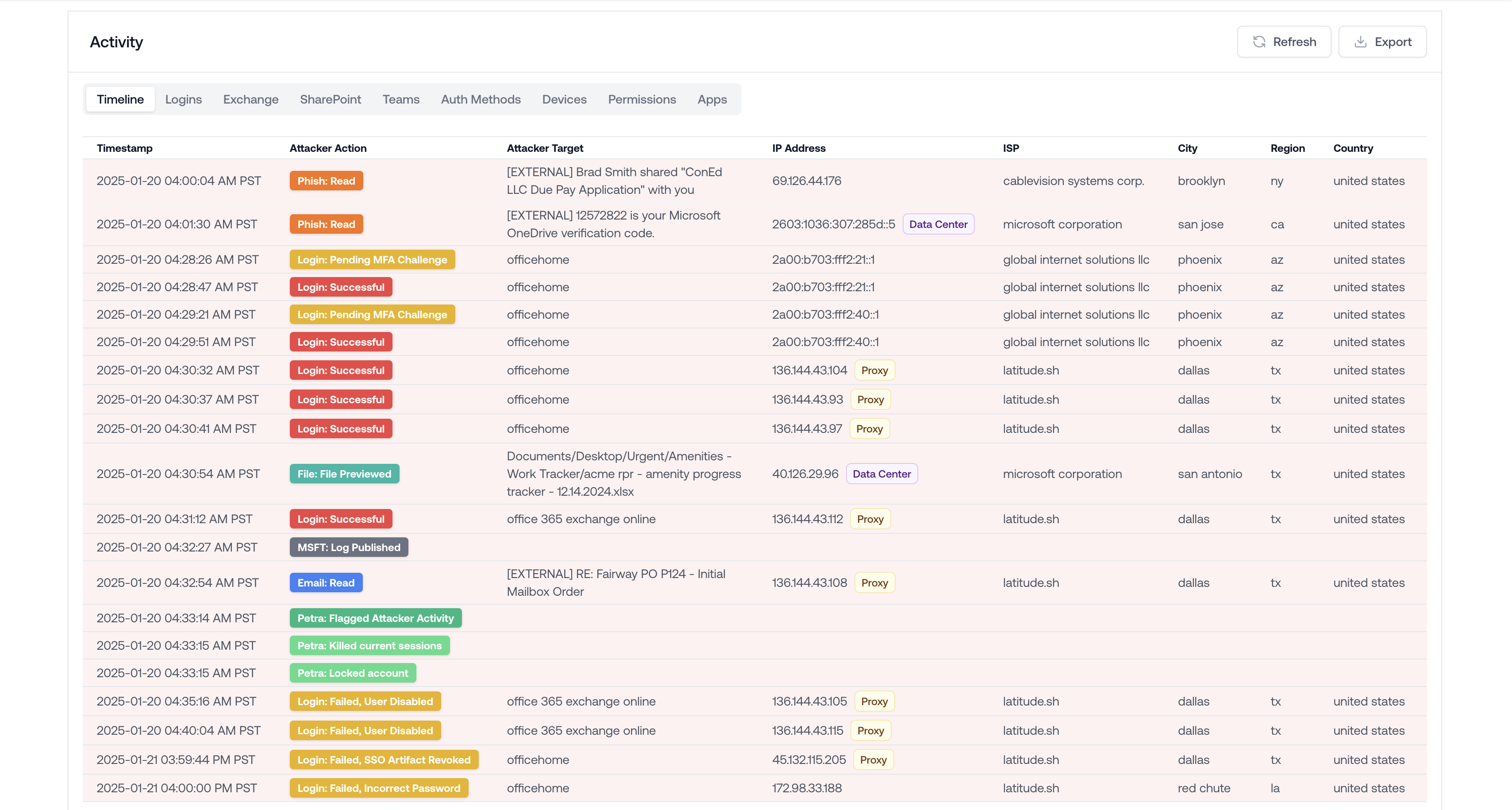
Task: Go to the Teams tab
Action: point(401,99)
